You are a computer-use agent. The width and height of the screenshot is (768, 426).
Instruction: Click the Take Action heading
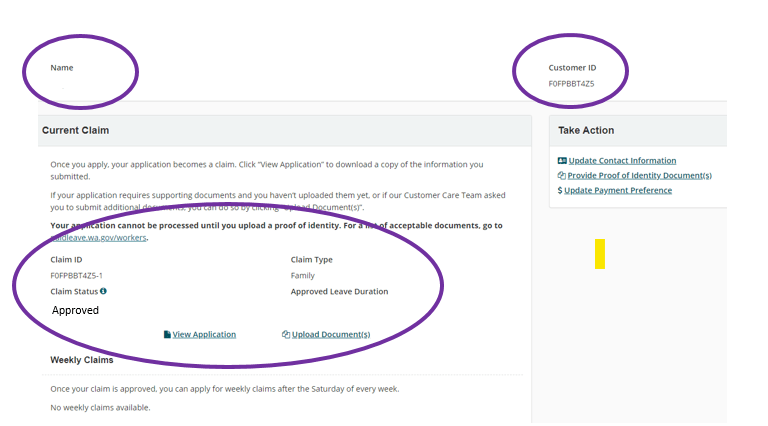[586, 130]
